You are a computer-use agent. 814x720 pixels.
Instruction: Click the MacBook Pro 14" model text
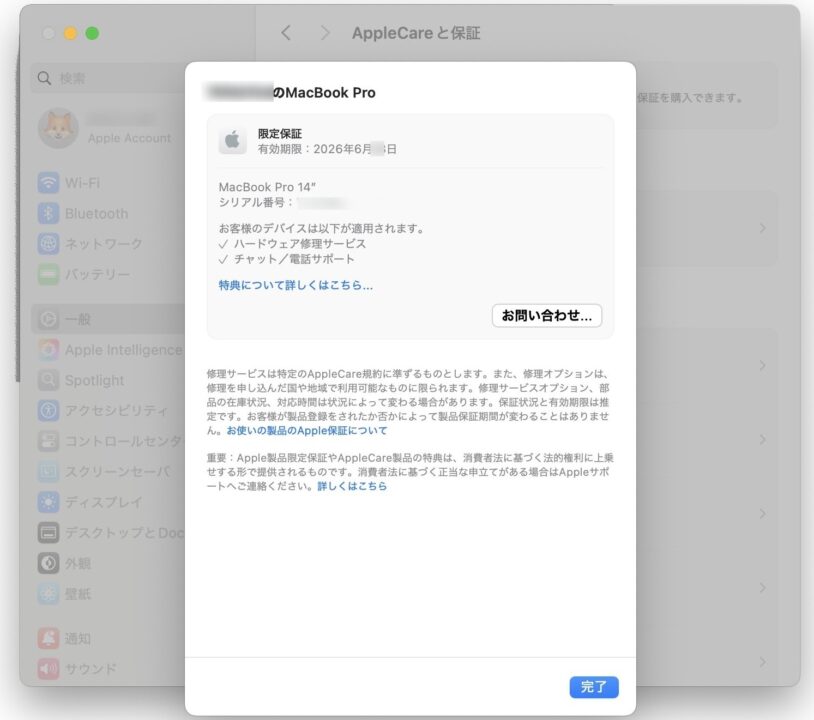tap(267, 187)
